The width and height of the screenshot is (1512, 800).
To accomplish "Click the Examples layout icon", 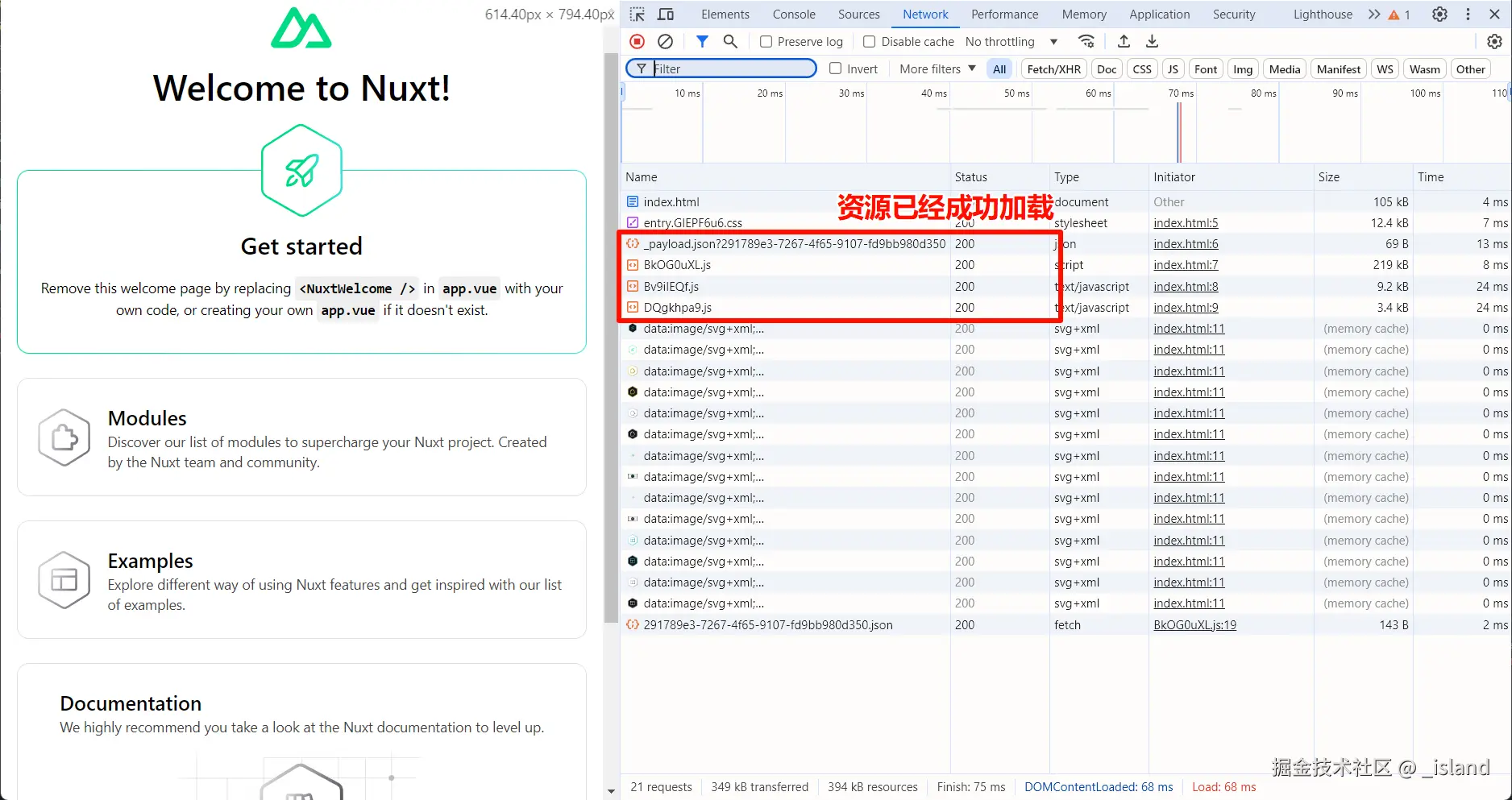I will point(64,580).
